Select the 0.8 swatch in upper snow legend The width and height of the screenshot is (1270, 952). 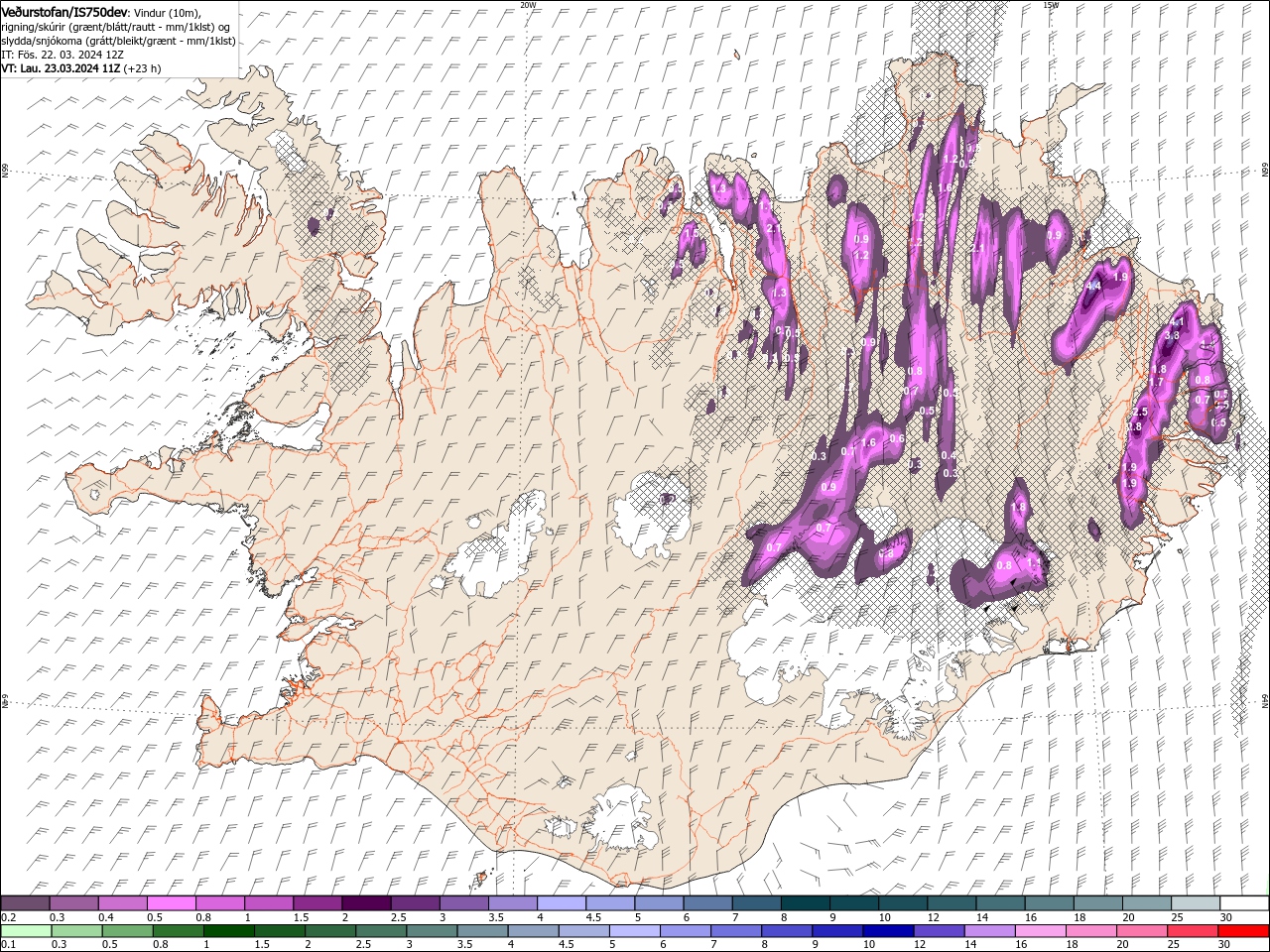(x=219, y=902)
